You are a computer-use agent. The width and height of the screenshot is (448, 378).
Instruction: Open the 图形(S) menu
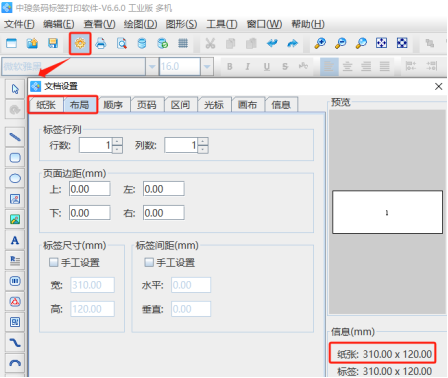[181, 24]
